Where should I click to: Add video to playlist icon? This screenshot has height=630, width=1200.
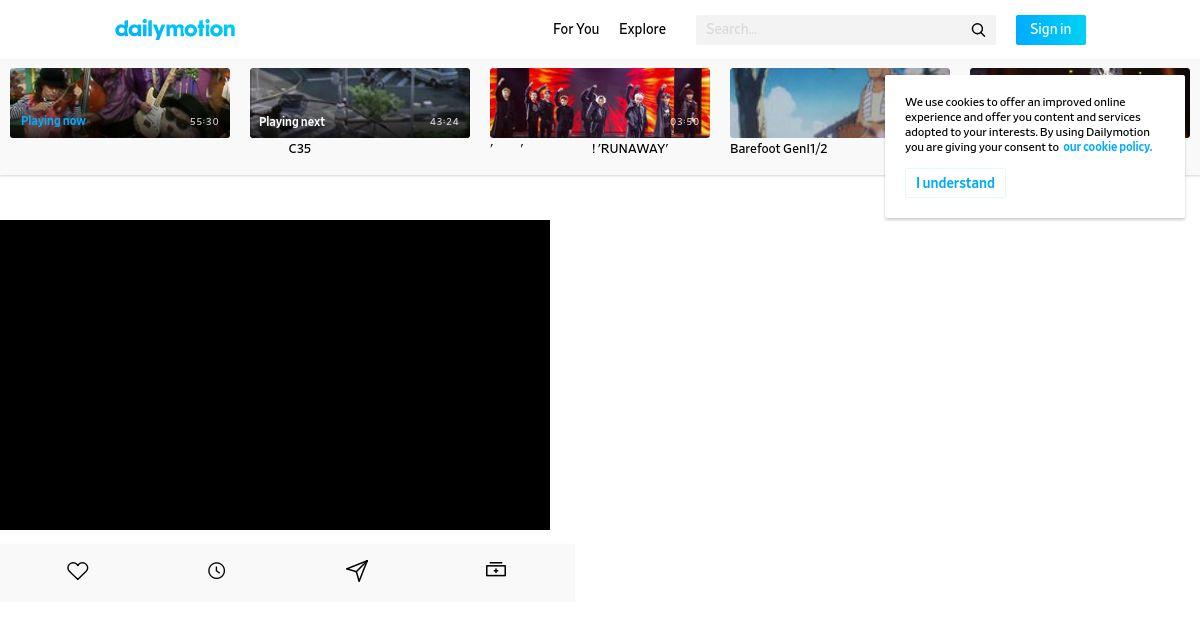pyautogui.click(x=496, y=570)
